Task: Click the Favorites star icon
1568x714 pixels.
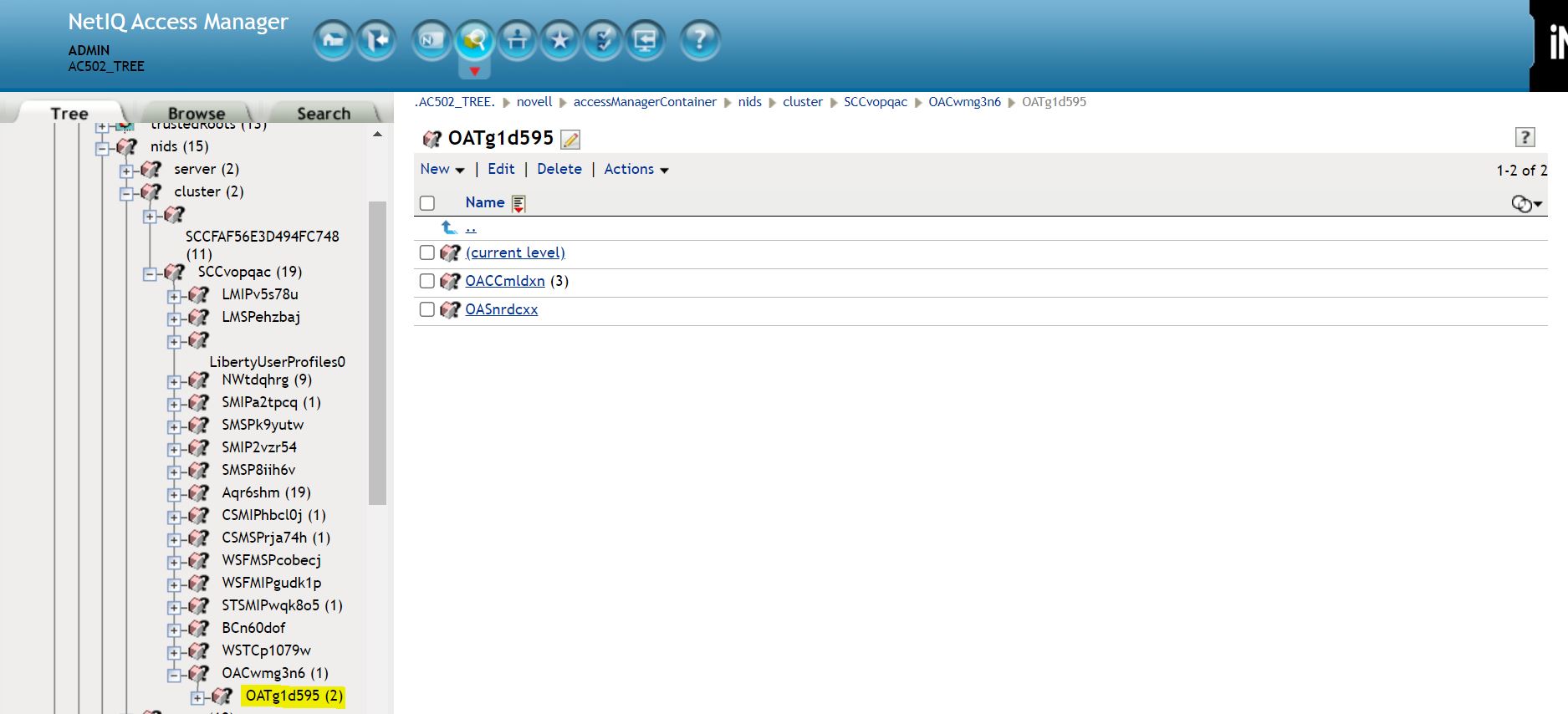Action: pos(560,40)
